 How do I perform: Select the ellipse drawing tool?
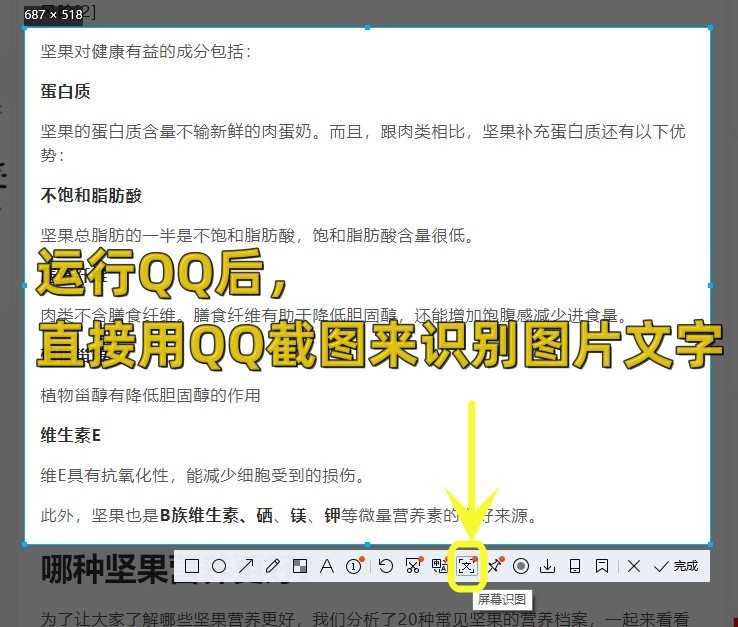(x=219, y=566)
